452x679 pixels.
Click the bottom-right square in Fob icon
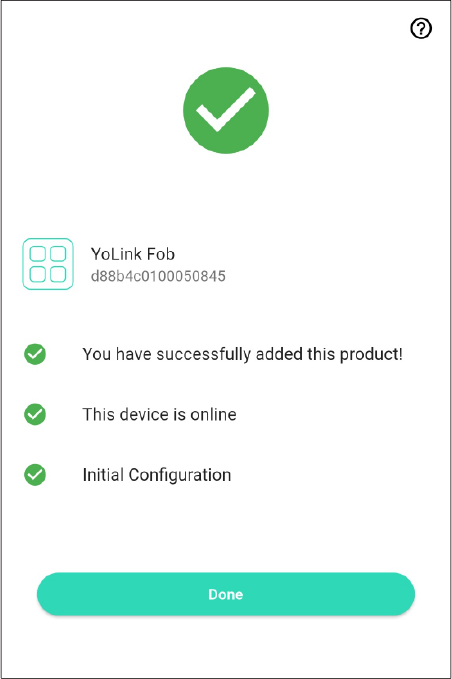58,274
